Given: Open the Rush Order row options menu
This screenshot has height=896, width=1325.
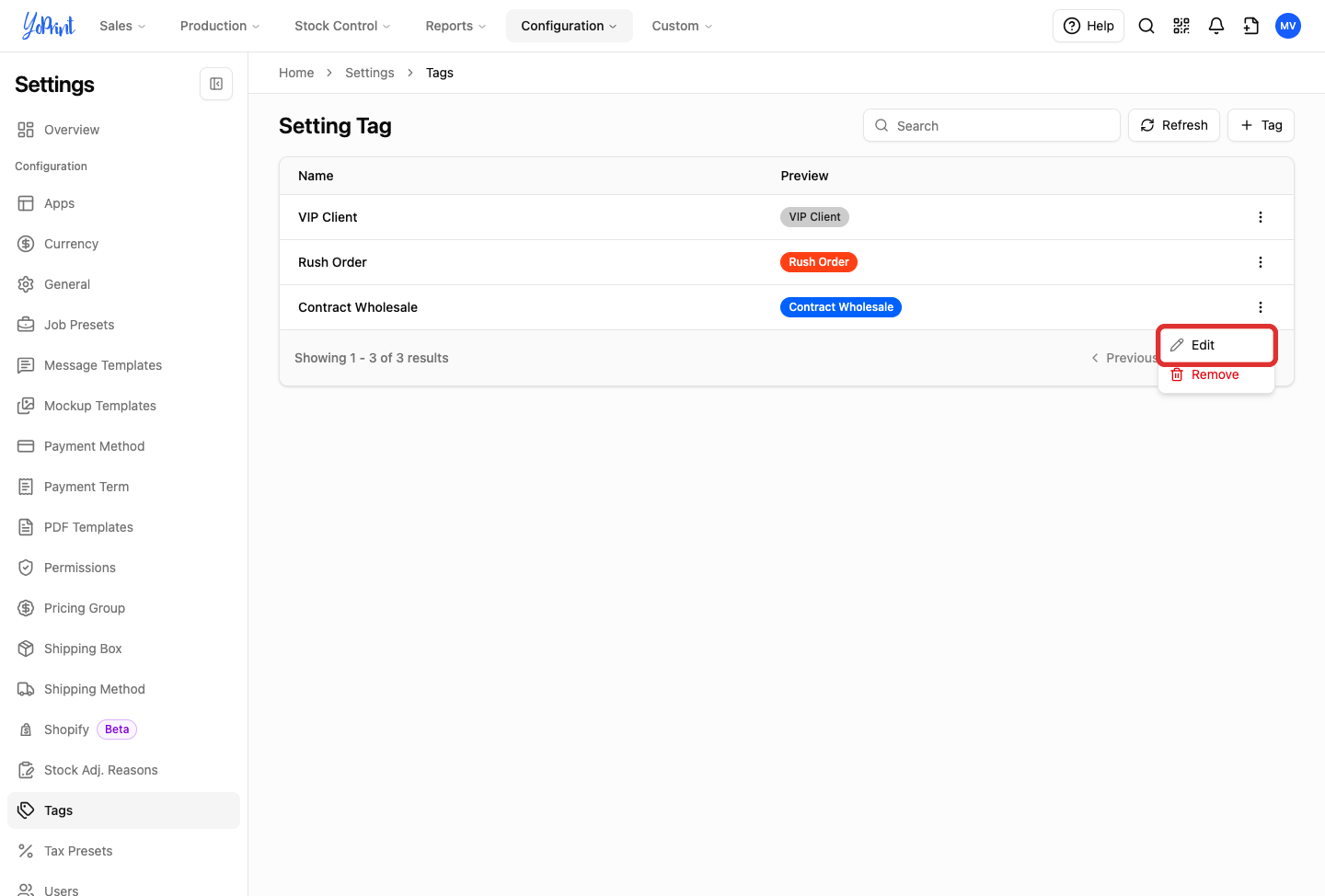Looking at the screenshot, I should (1261, 262).
